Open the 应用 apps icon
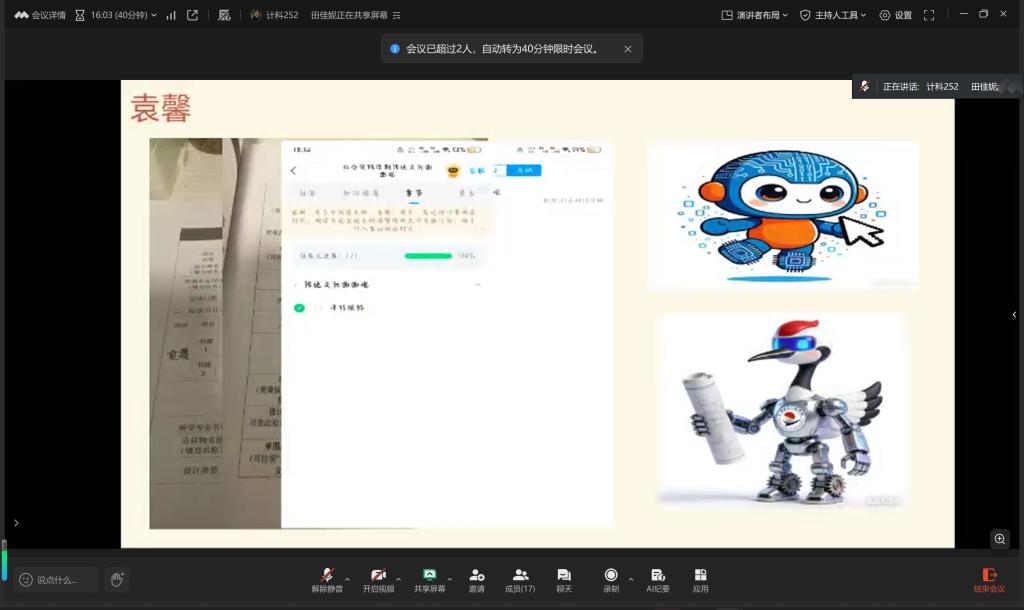1024x610 pixels. click(701, 576)
